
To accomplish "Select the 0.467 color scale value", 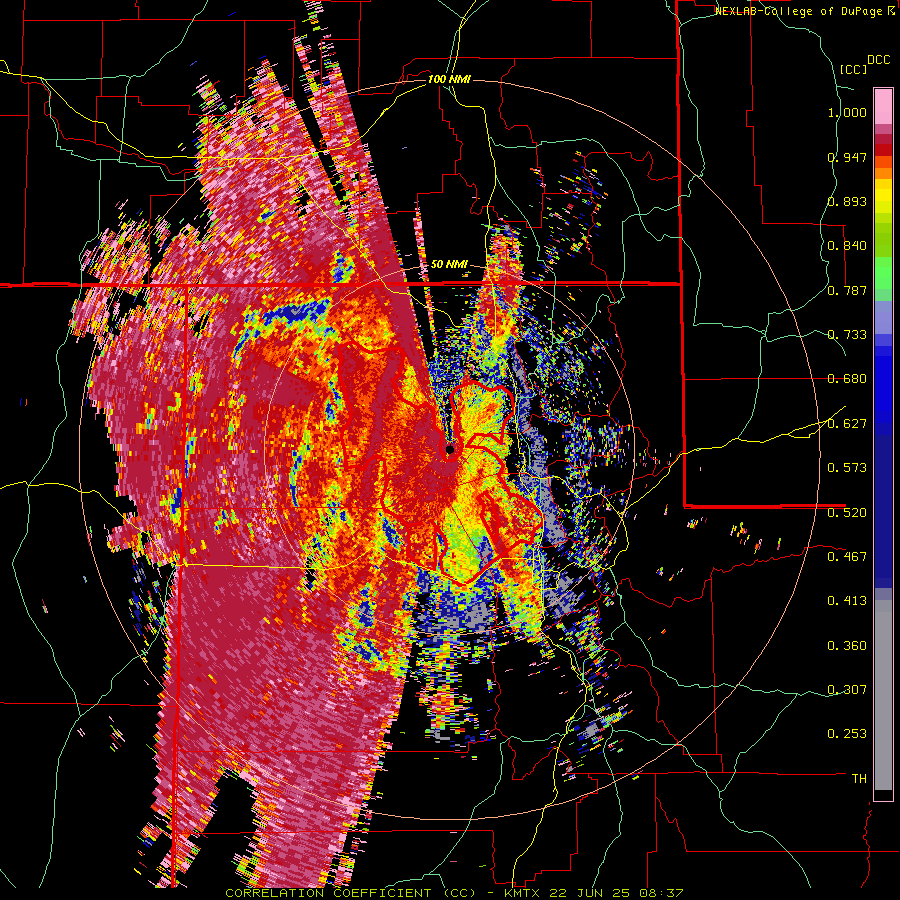I will (x=847, y=556).
